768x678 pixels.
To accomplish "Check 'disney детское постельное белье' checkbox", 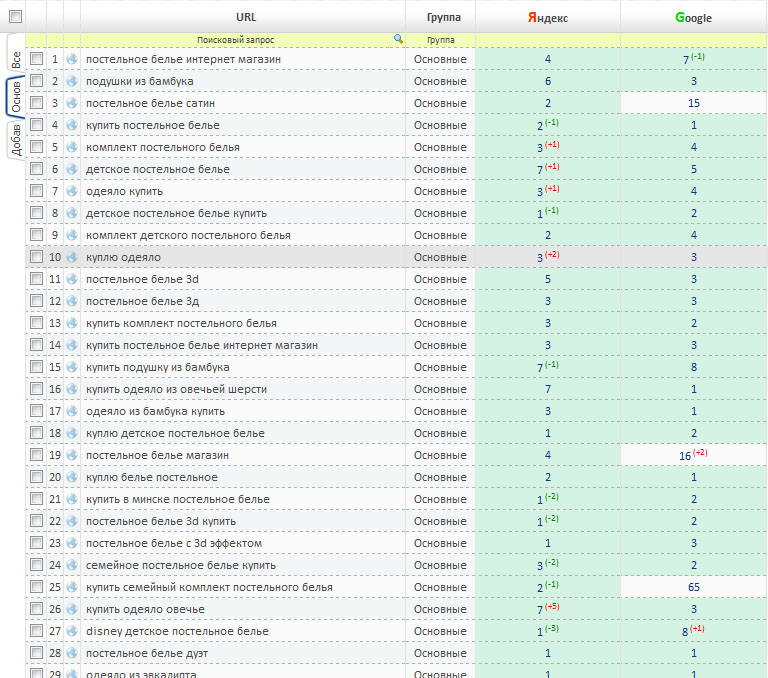I will (x=36, y=630).
